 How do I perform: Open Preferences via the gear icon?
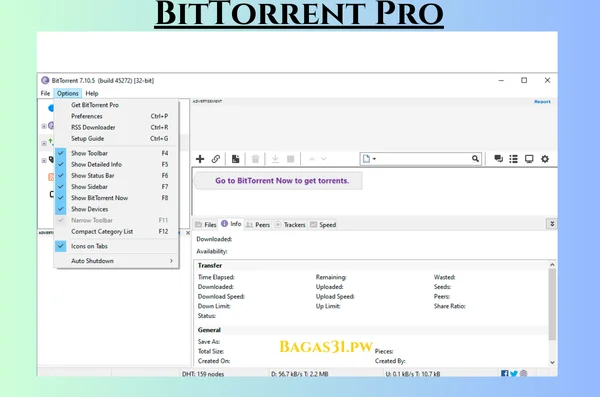coord(545,159)
